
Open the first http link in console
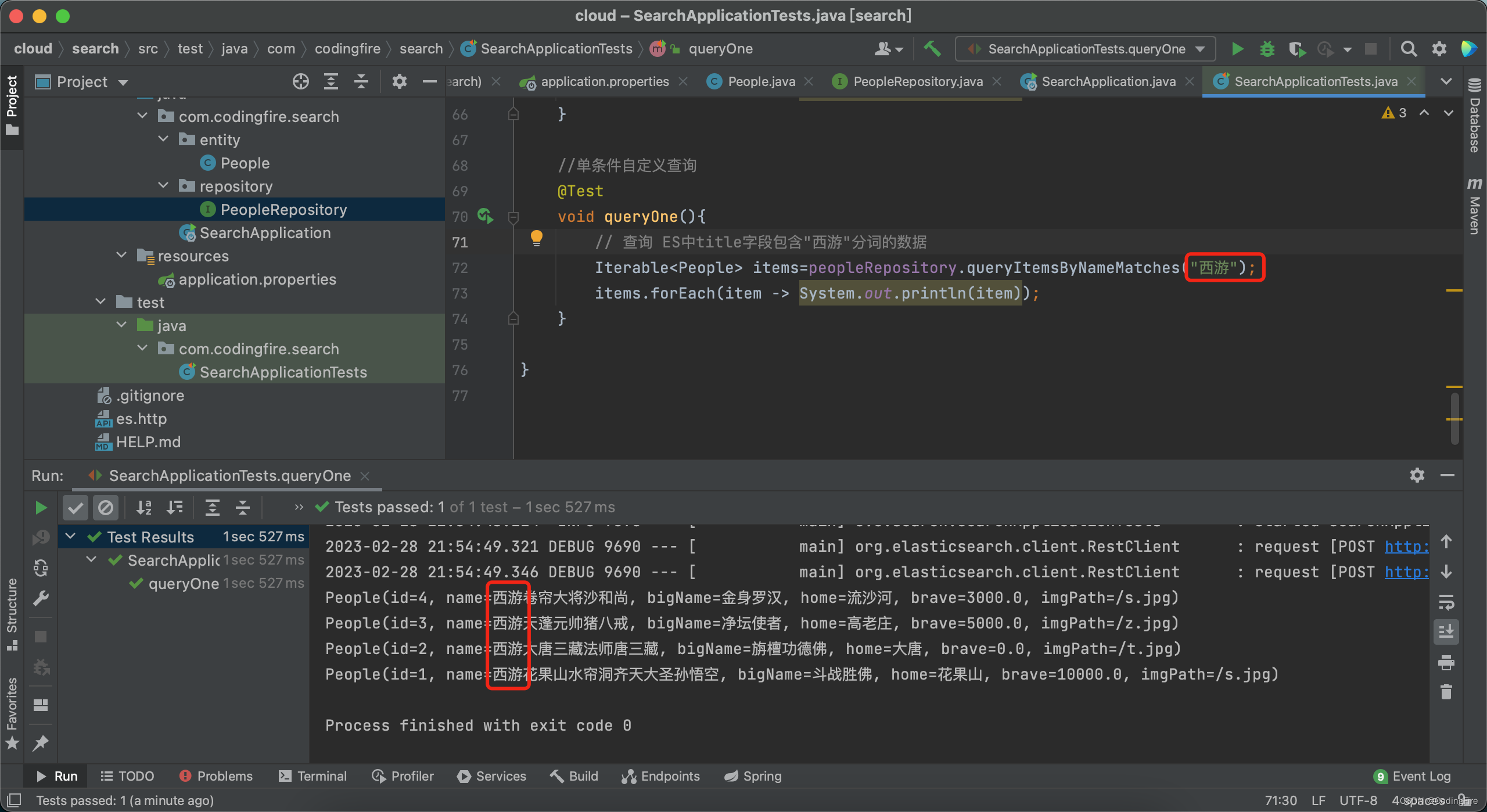(x=1406, y=547)
